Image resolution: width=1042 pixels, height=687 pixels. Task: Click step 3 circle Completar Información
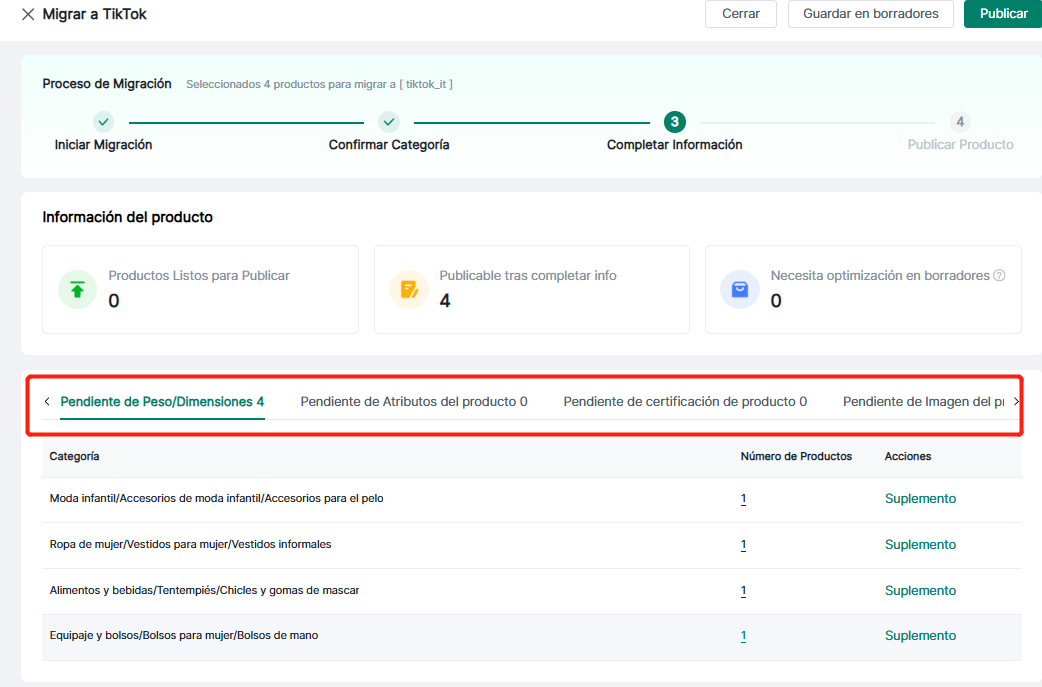pyautogui.click(x=675, y=122)
